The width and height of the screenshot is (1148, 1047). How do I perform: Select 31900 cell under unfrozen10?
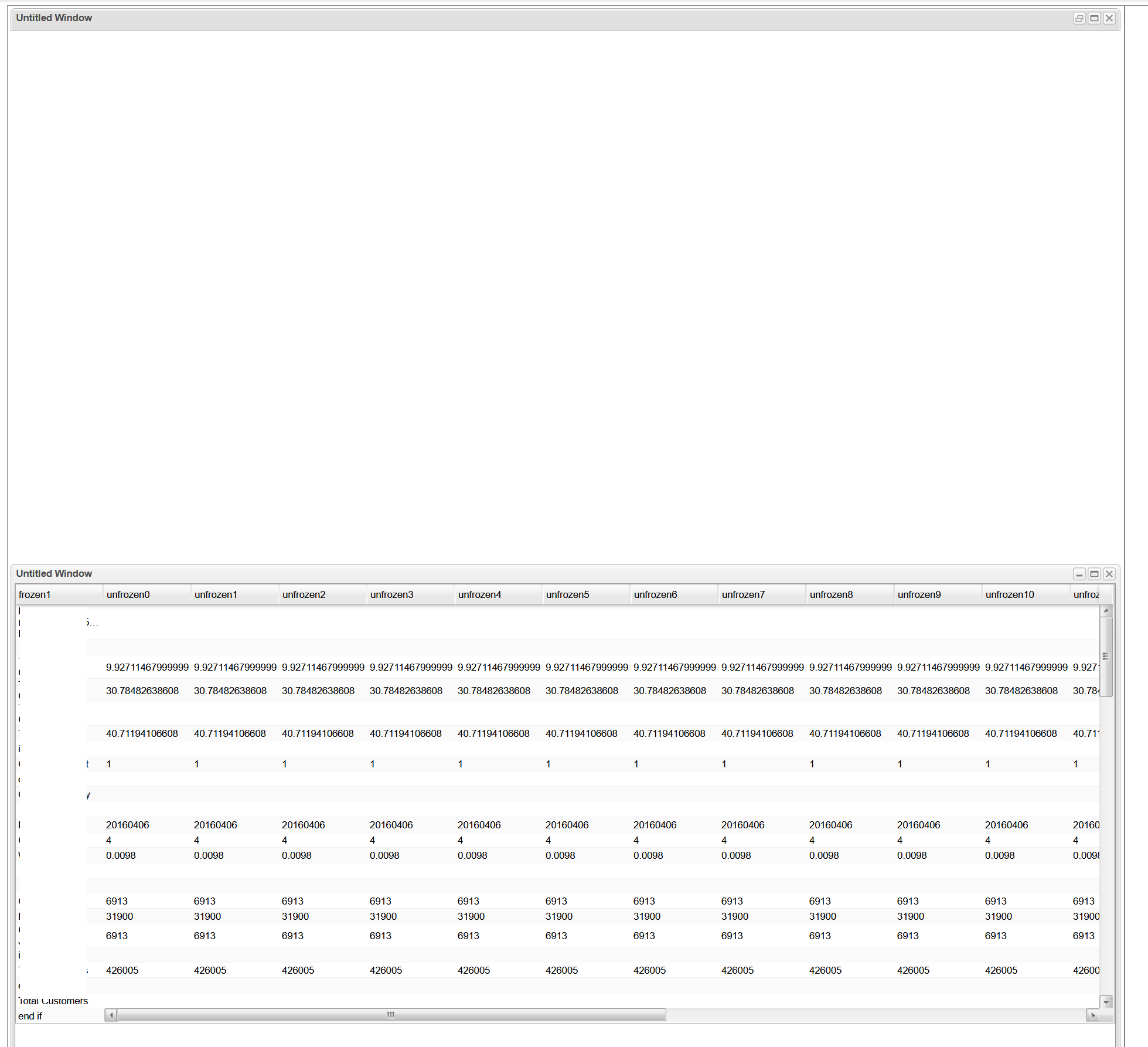1026,916
